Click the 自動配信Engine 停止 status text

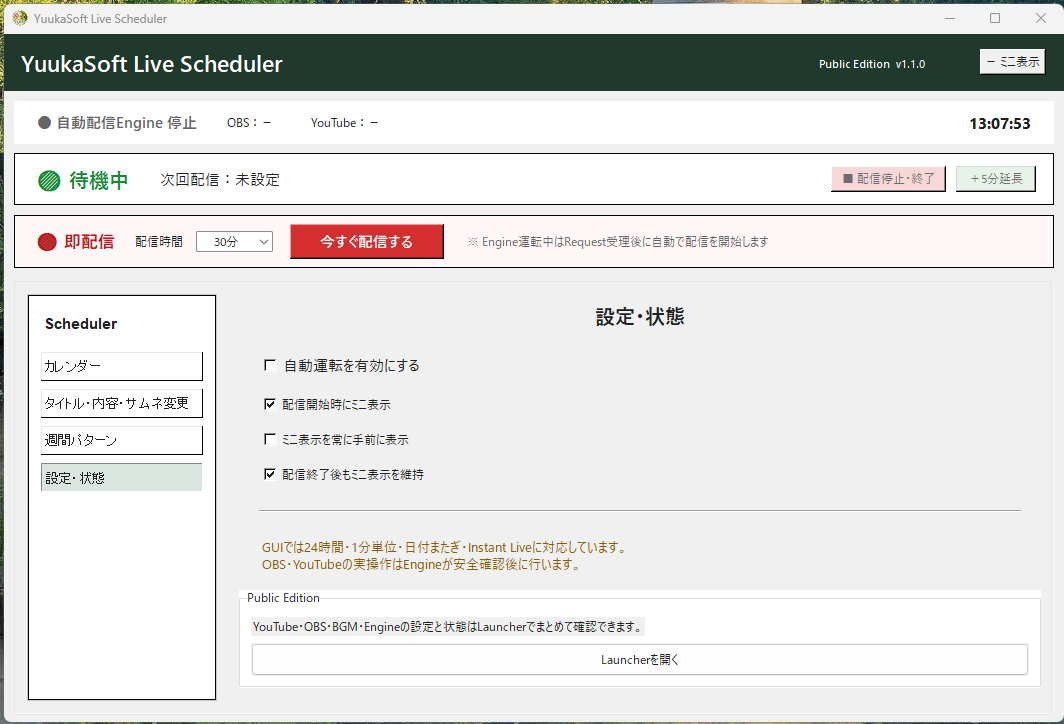[x=126, y=123]
